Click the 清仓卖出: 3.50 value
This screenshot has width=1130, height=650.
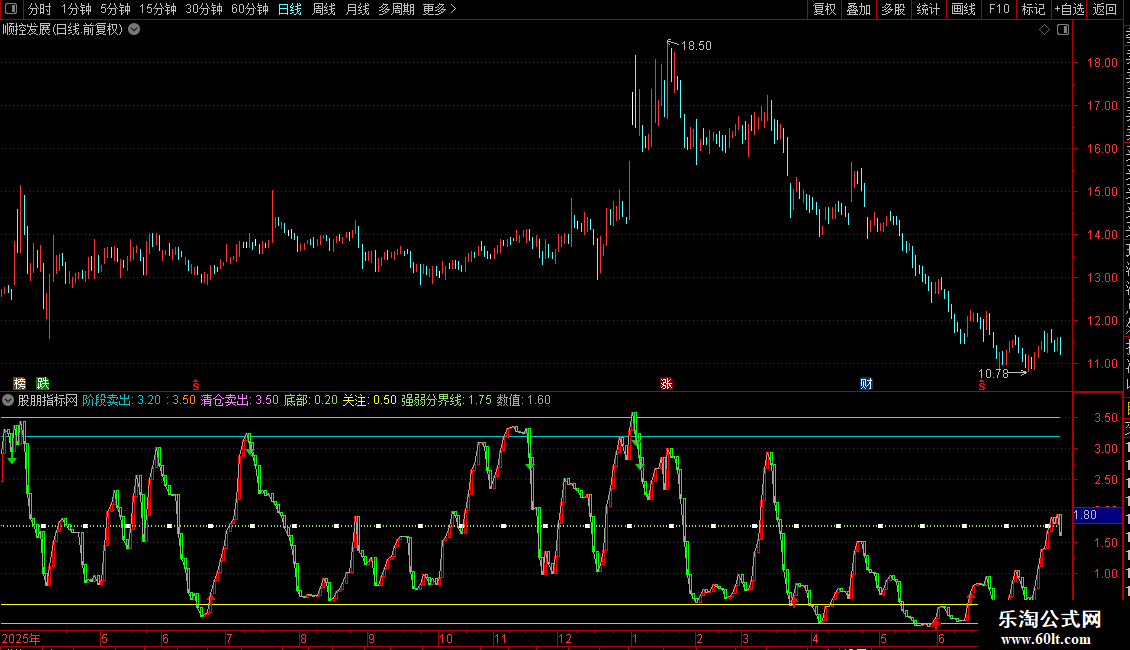239,400
